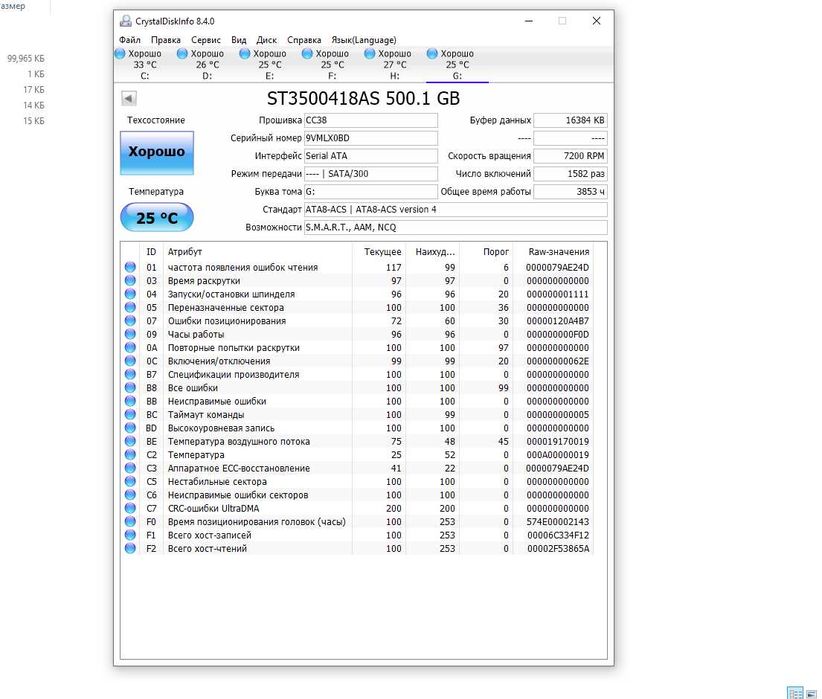Click the buffer size 16384 KB field
Viewport: 822px width, 699px height.
click(x=570, y=120)
